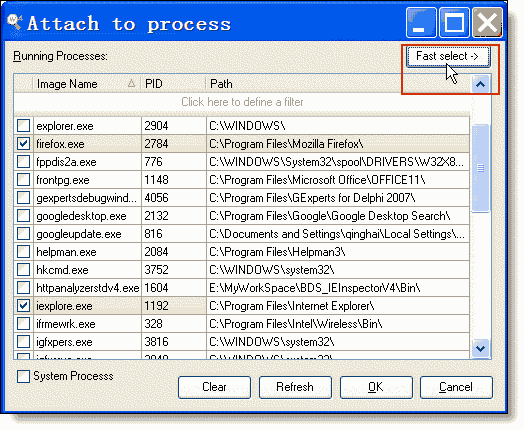Screen dimensions: 524x430
Task: Select the frontpg.exe image name
Action: 63,180
